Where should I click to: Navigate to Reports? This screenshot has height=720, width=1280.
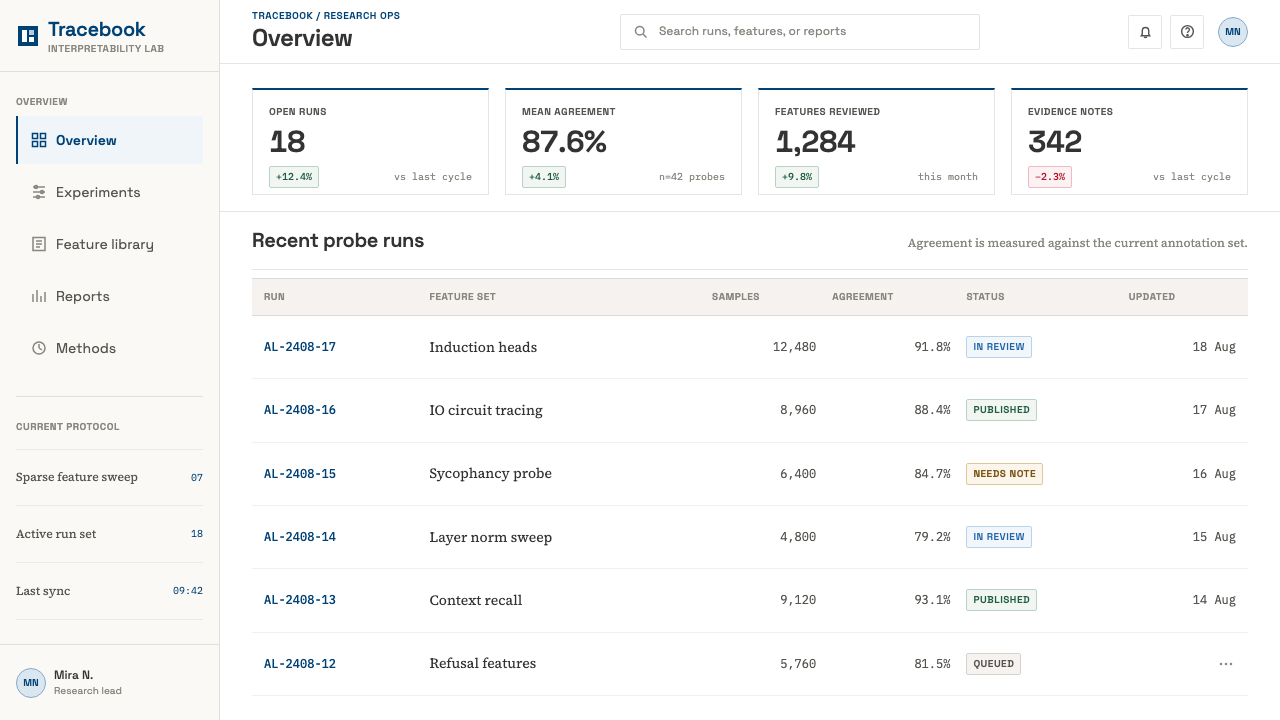[x=110, y=296]
